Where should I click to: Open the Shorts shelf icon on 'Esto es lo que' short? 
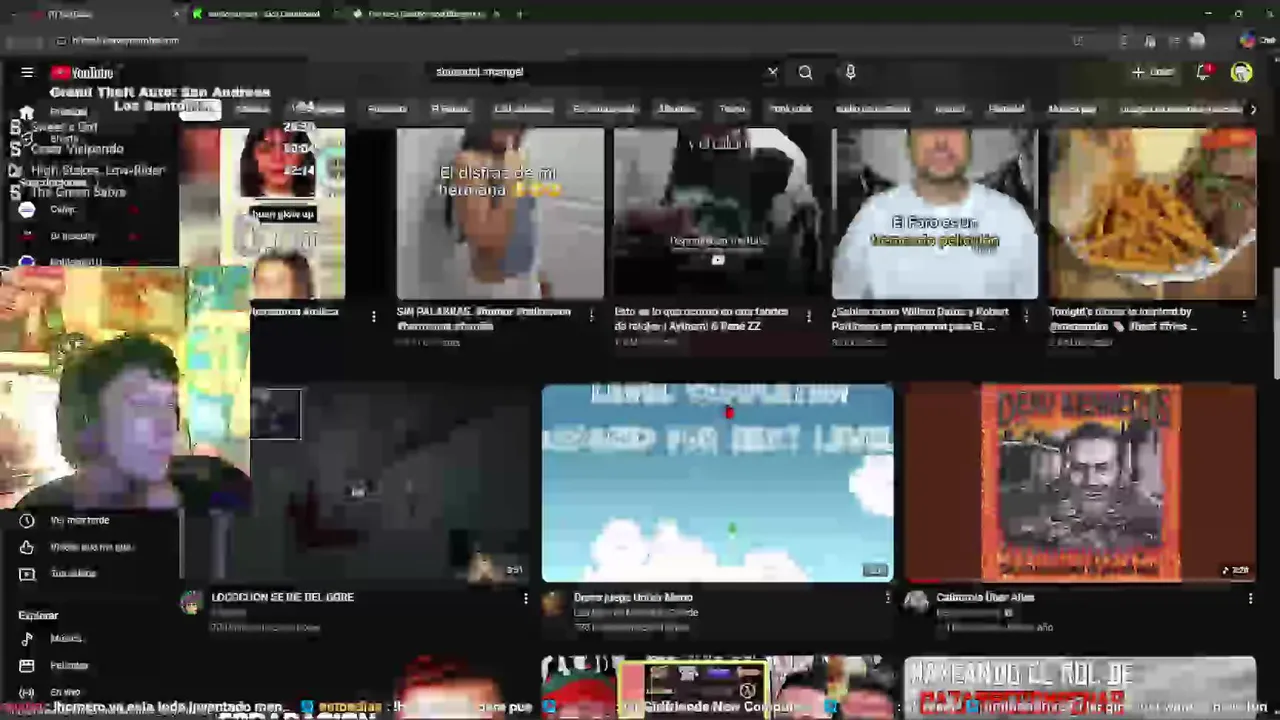point(717,260)
